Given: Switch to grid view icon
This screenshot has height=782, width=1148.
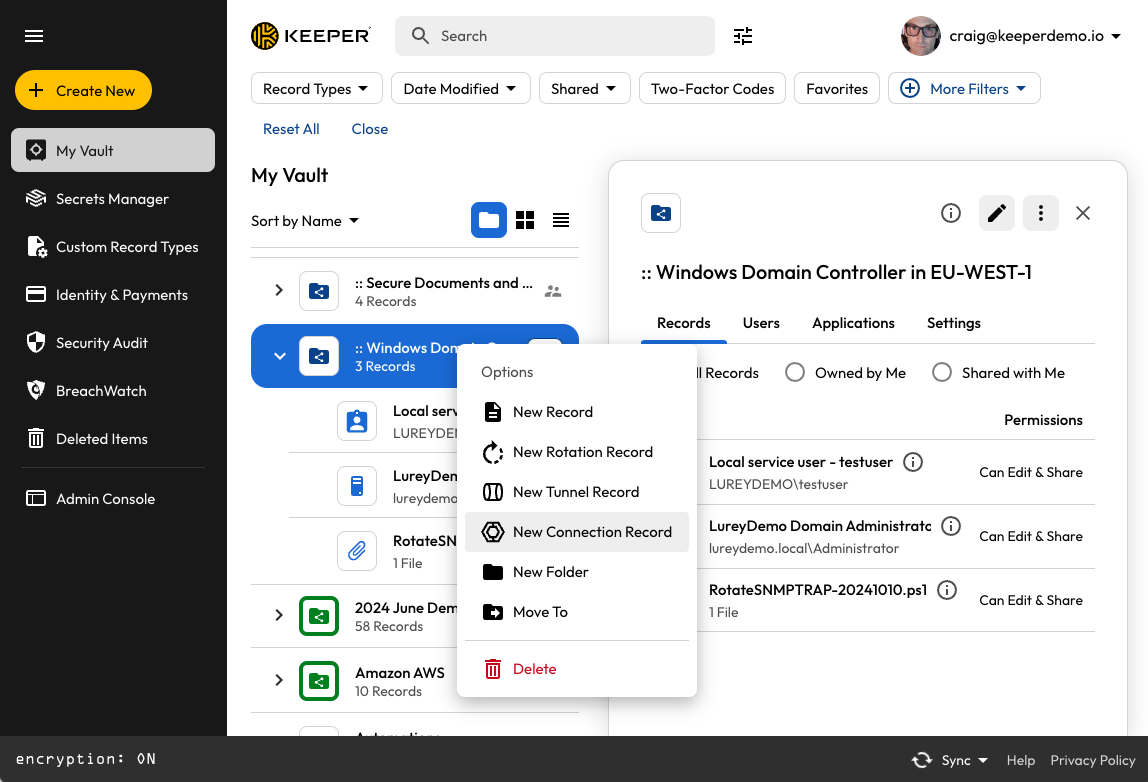Looking at the screenshot, I should [x=525, y=220].
